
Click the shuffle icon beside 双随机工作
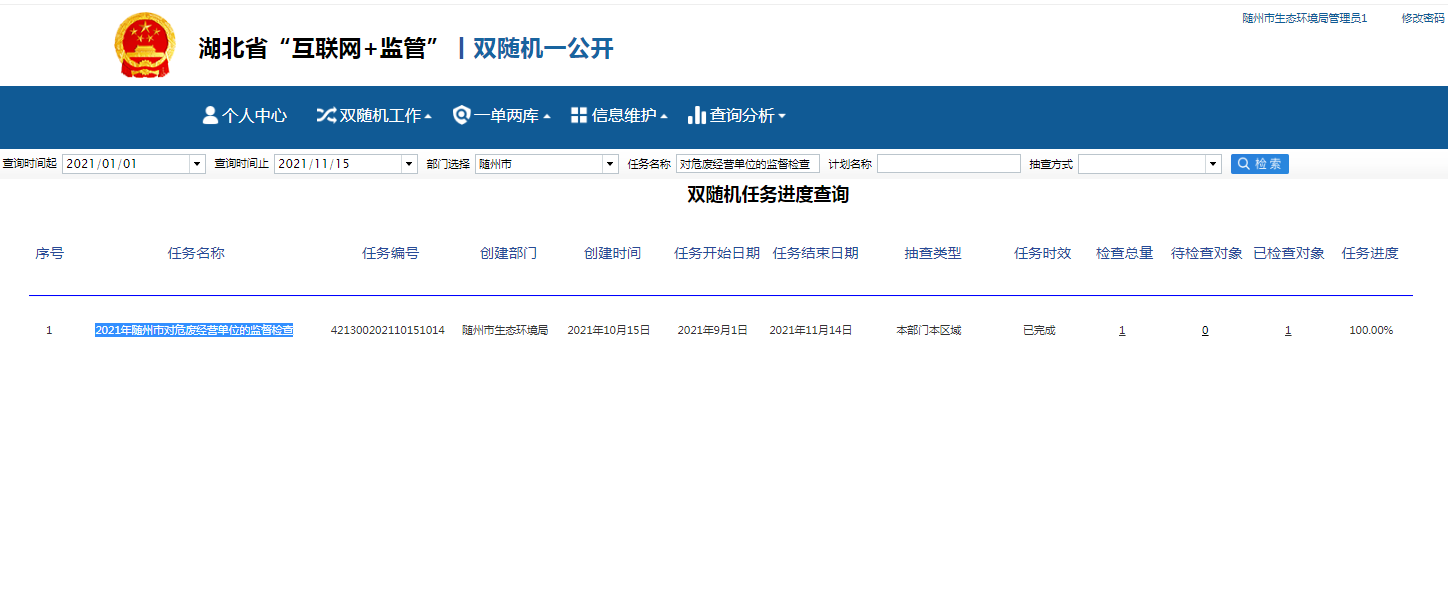pos(326,115)
